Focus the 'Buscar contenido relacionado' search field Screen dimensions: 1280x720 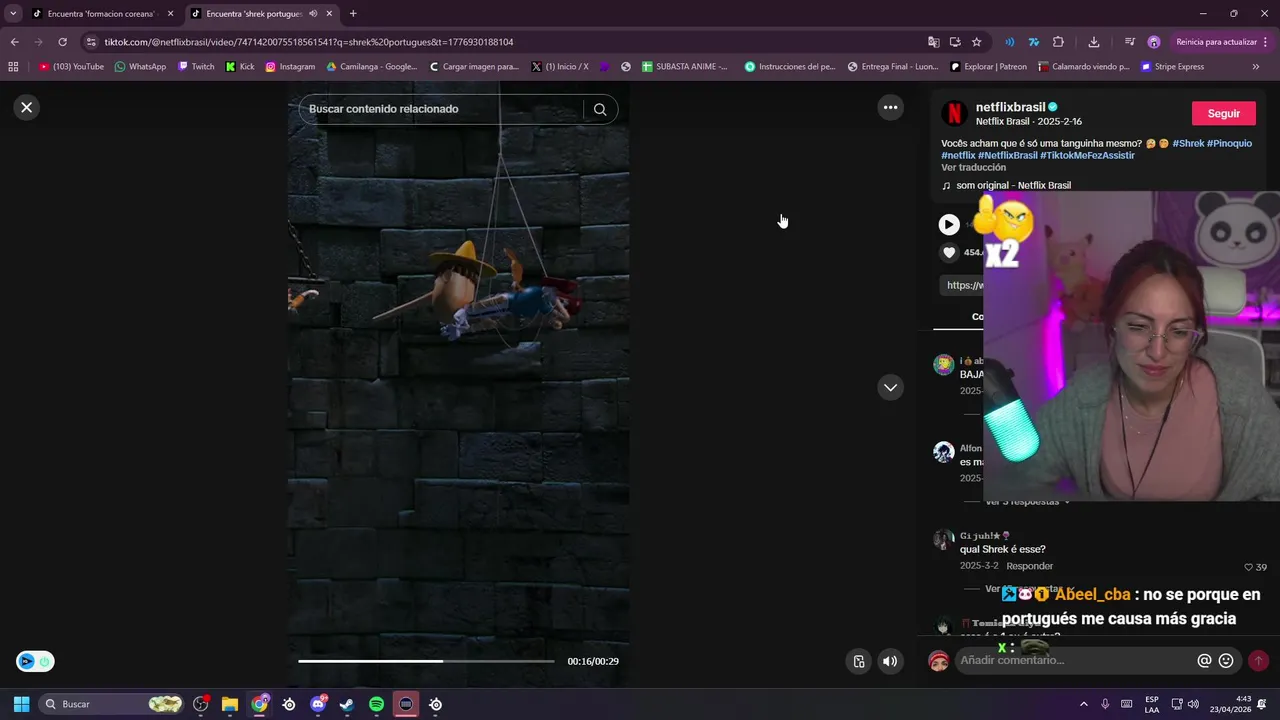[x=442, y=109]
